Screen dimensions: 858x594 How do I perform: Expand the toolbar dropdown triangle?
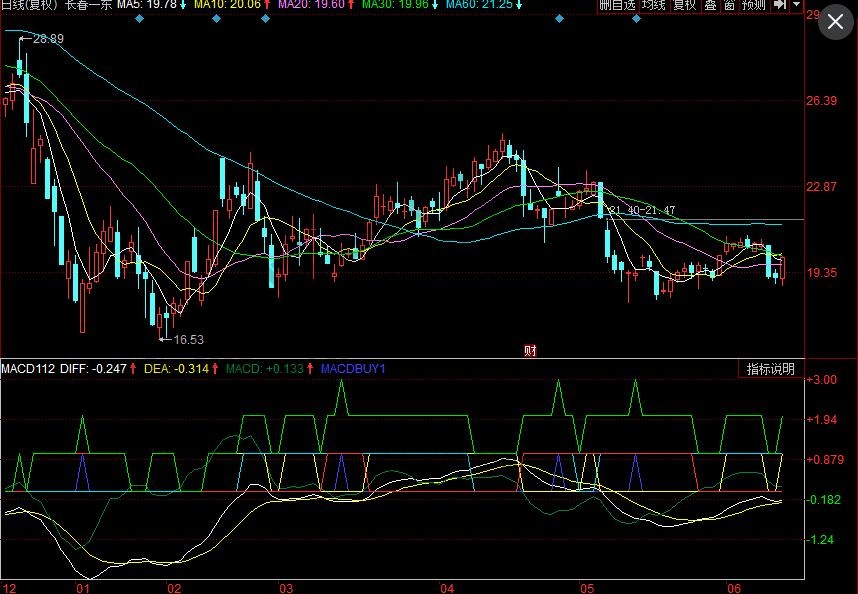(796, 6)
